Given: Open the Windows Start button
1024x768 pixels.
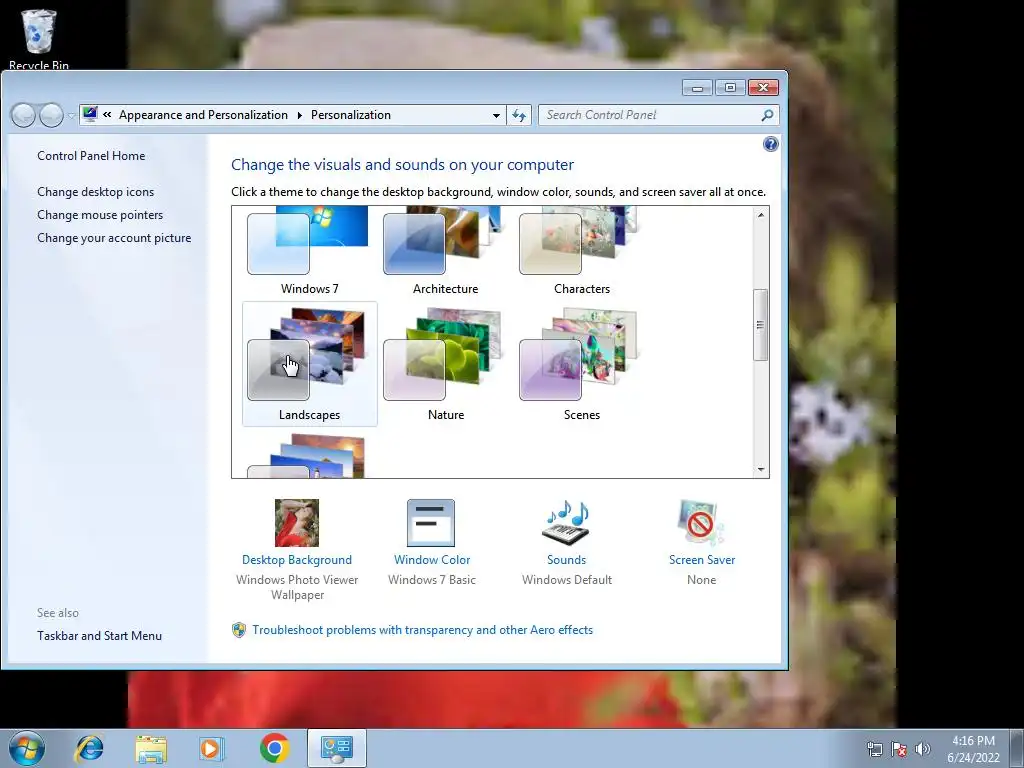Looking at the screenshot, I should pyautogui.click(x=27, y=748).
